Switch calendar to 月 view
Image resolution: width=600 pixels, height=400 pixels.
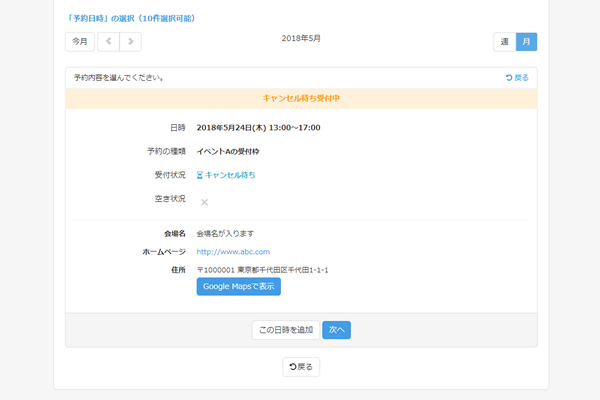click(x=526, y=42)
